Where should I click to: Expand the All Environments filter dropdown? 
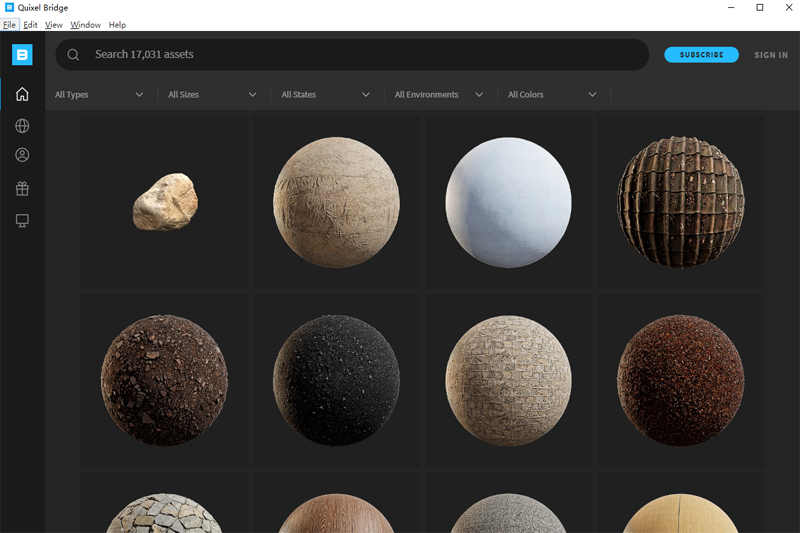click(439, 94)
